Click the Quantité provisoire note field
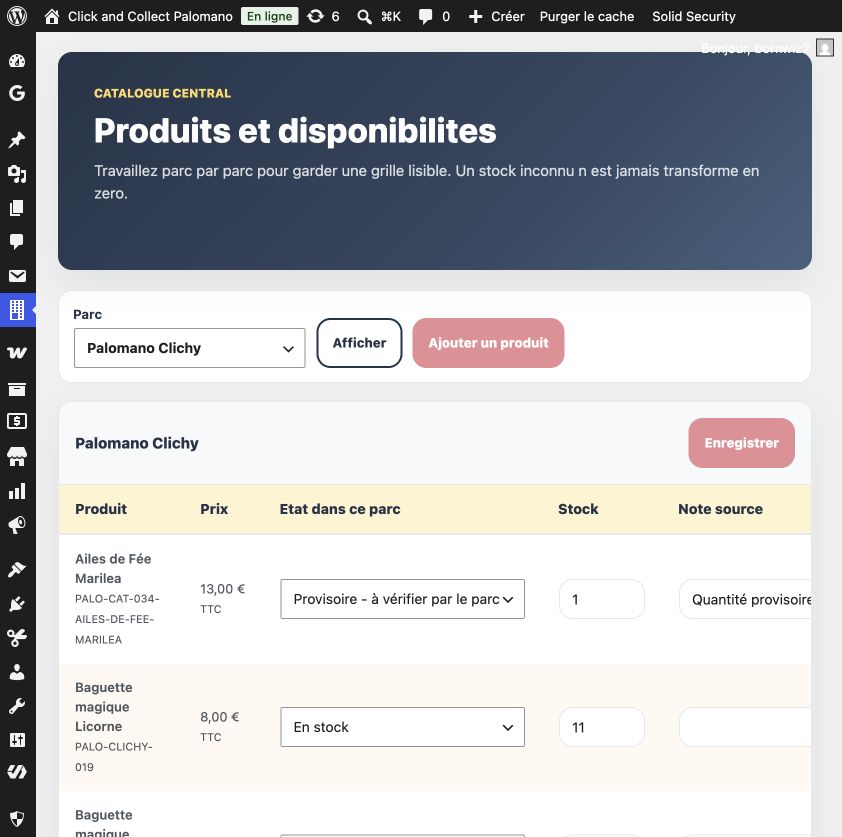This screenshot has width=842, height=837. click(745, 599)
